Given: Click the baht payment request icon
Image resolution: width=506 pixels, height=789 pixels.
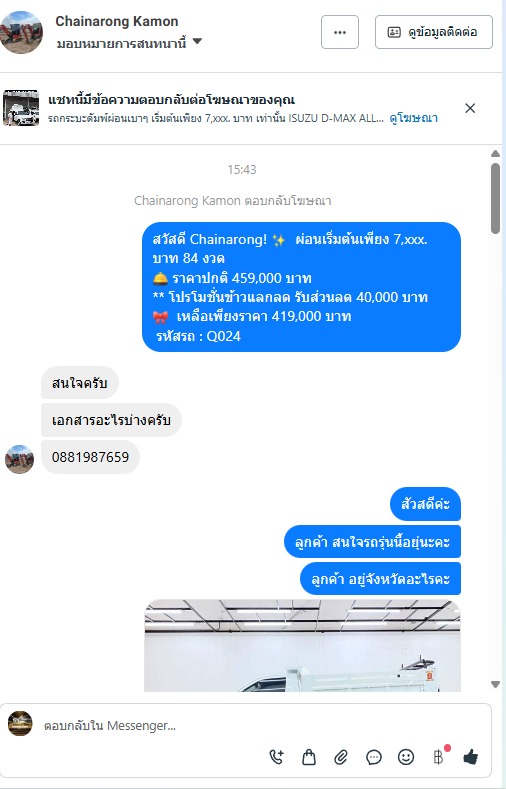Looking at the screenshot, I should click(439, 757).
